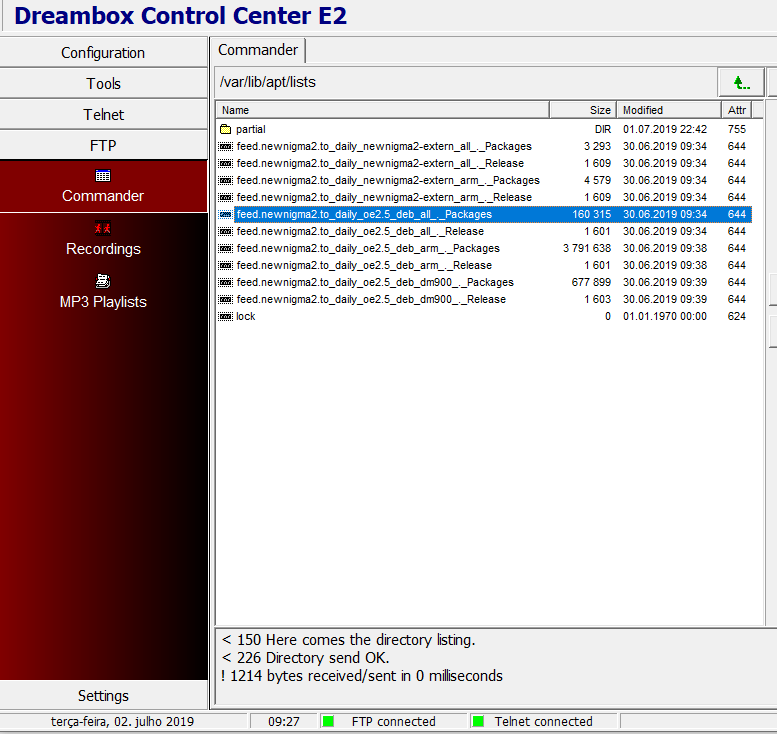Sort file list by Name column
Image resolution: width=777 pixels, height=734 pixels.
pos(382,110)
